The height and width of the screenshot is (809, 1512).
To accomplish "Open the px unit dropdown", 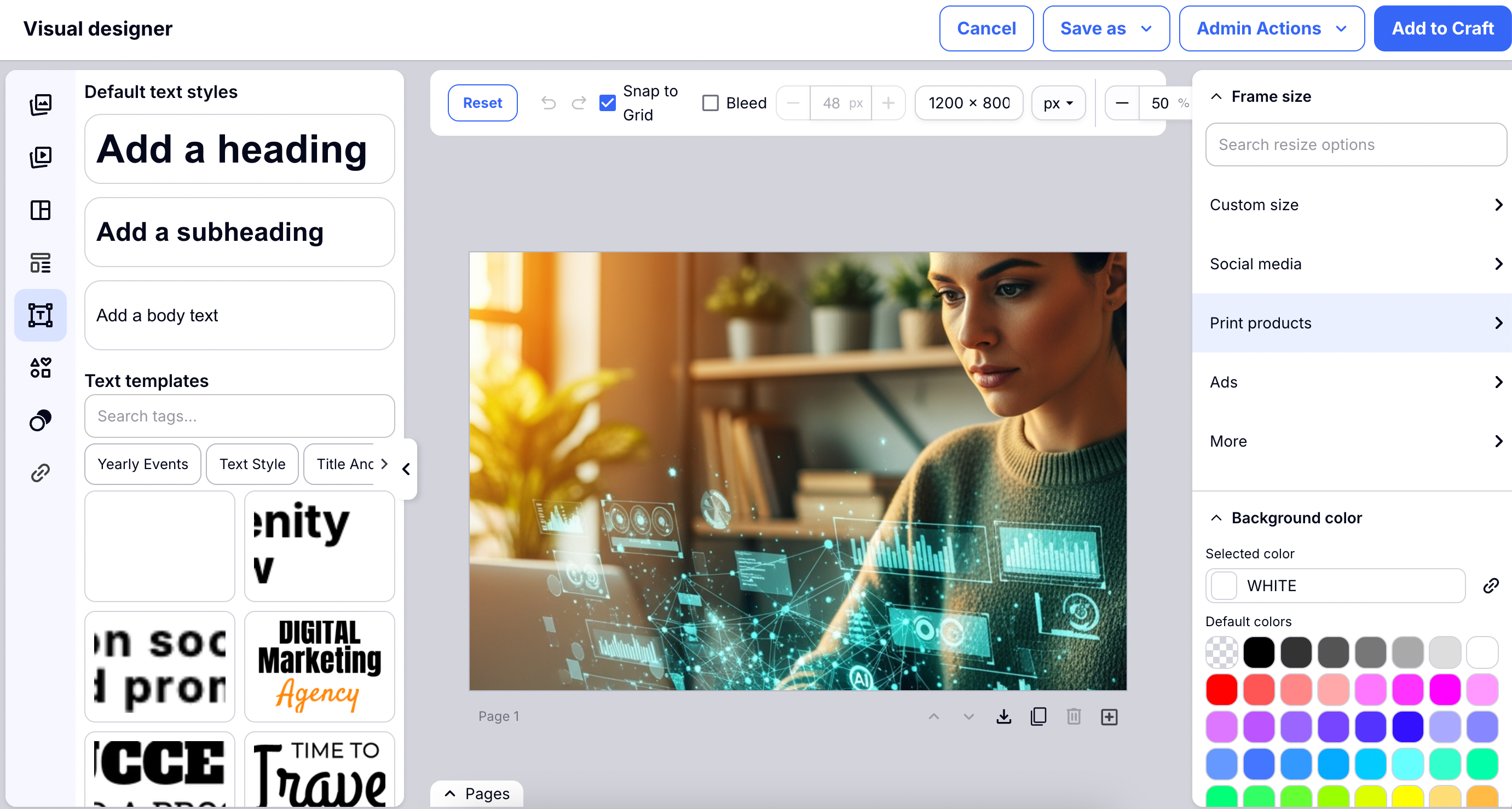I will 1058,103.
